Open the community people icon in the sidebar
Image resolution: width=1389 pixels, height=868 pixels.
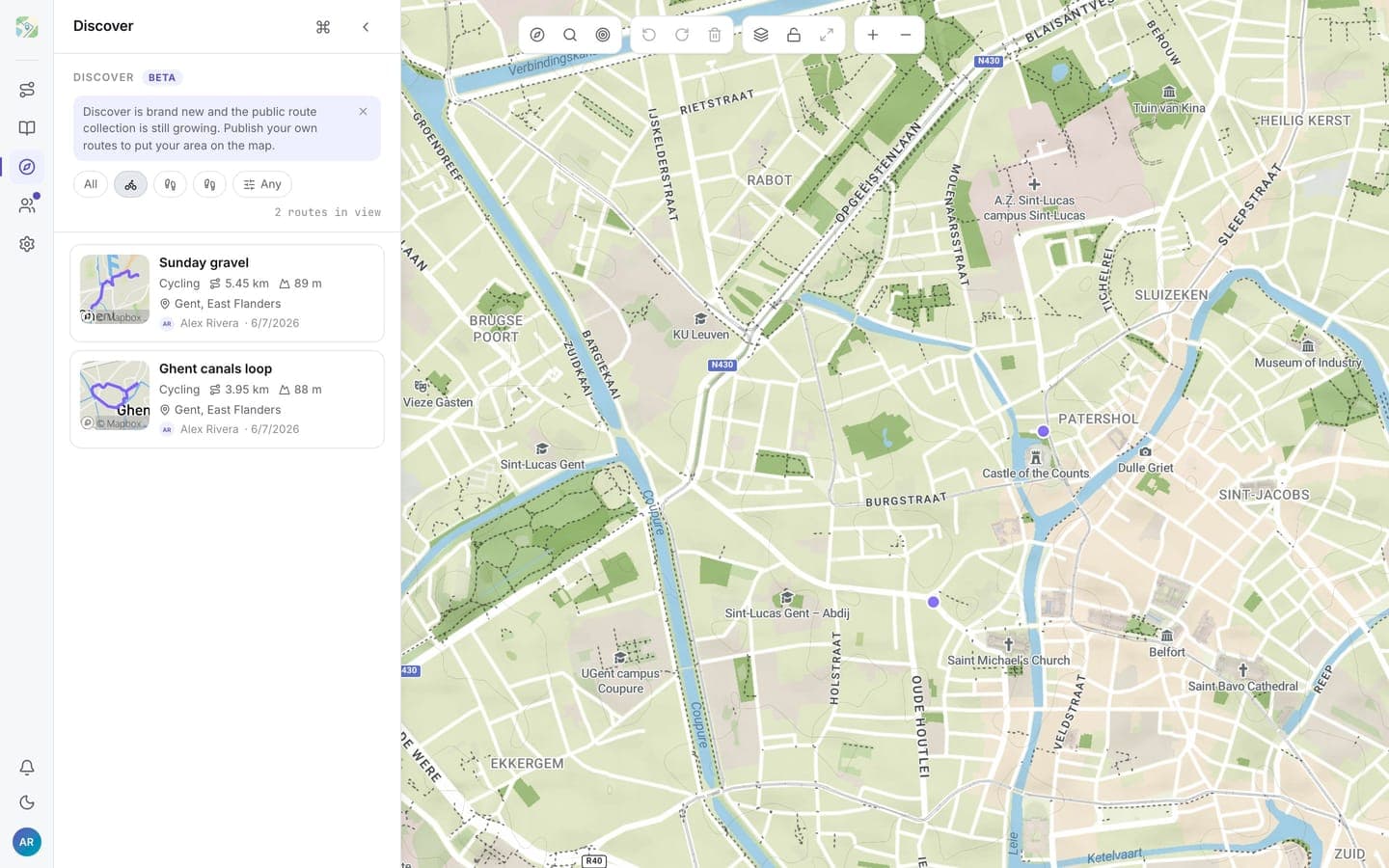click(x=27, y=205)
